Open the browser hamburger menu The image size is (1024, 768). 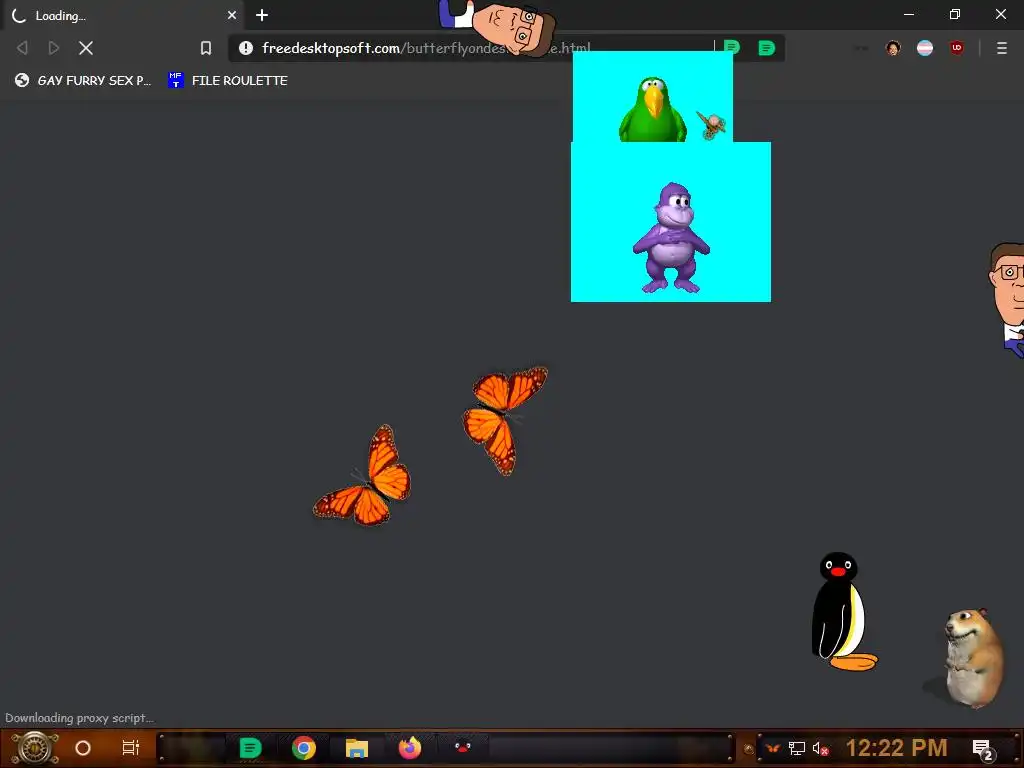(1002, 48)
